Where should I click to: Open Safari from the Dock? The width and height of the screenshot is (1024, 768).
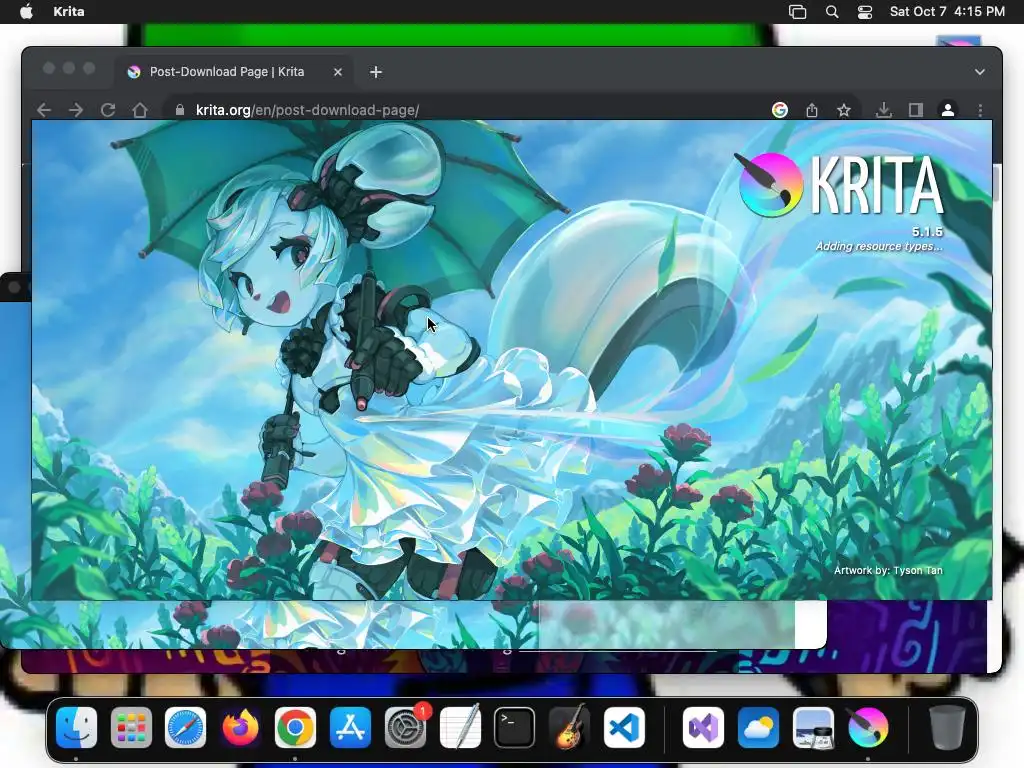click(185, 728)
